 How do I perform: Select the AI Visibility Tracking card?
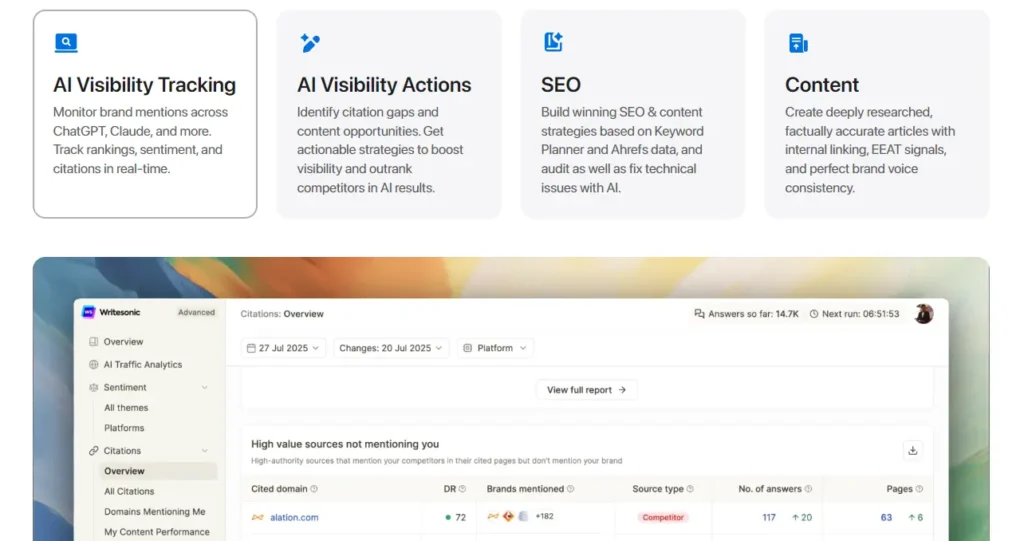(x=145, y=114)
